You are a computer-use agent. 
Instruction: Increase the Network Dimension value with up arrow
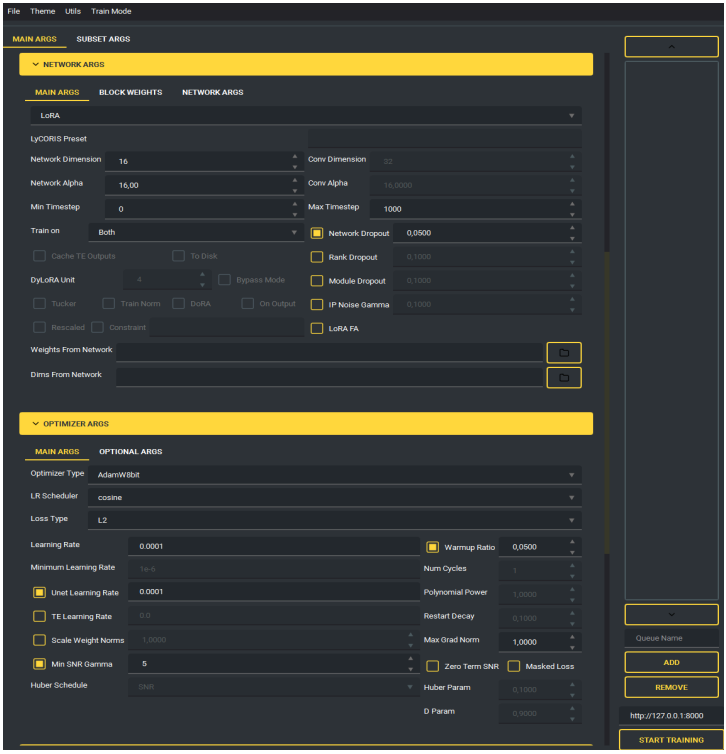click(x=294, y=156)
